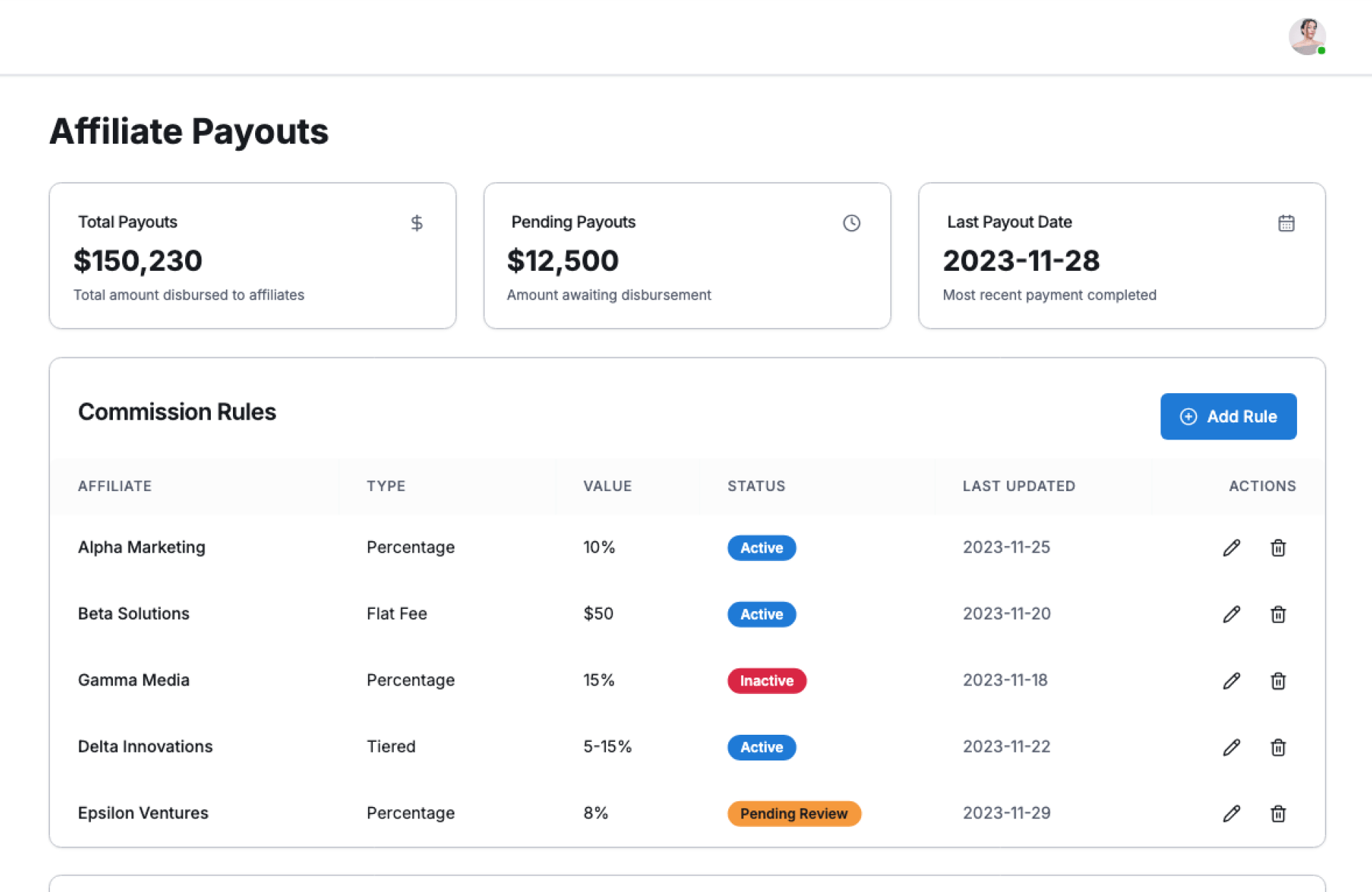Click the Inactive status badge for Gamma Media
1372x892 pixels.
[x=766, y=680]
